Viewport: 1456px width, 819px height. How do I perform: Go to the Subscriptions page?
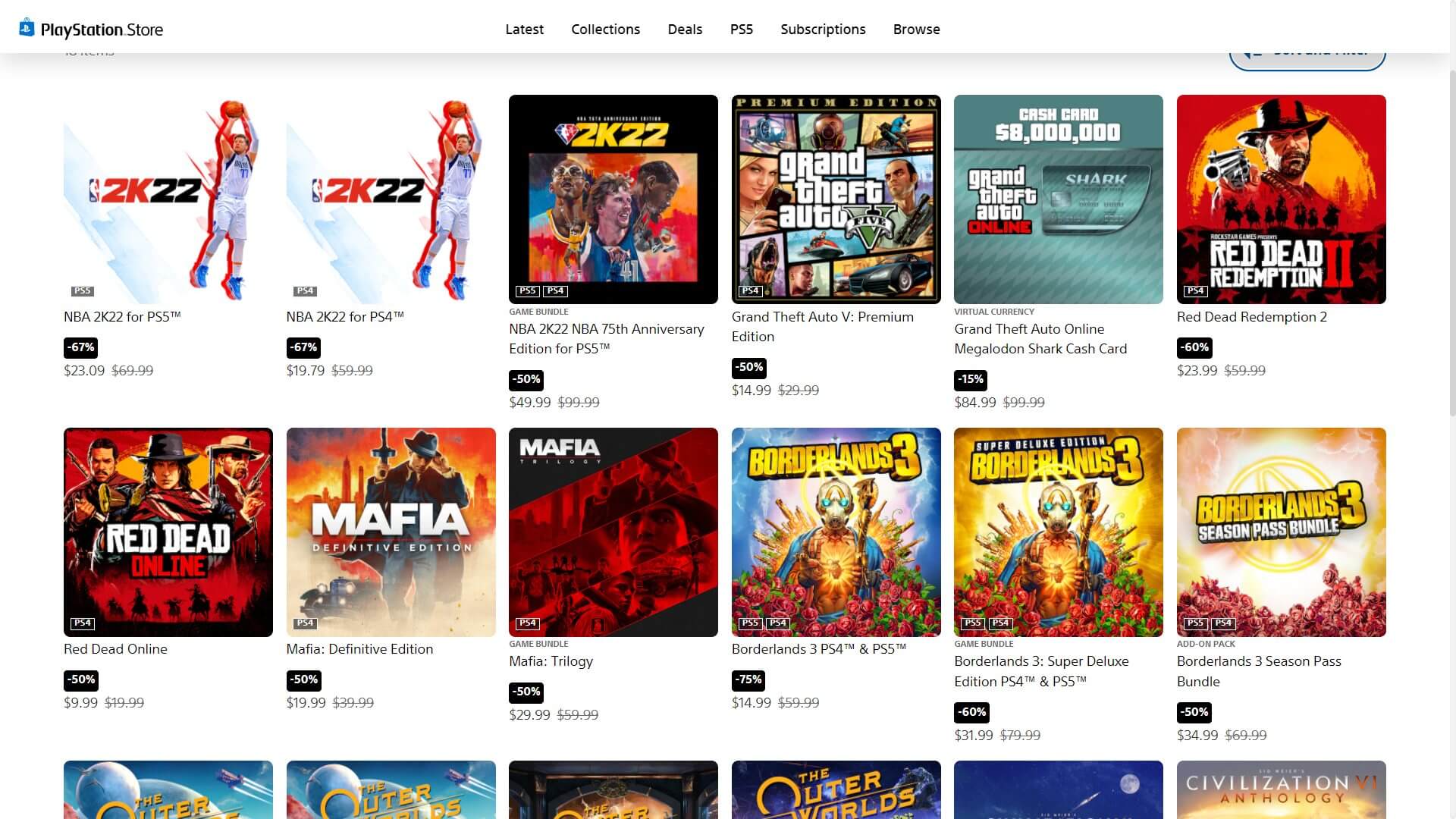pos(822,30)
